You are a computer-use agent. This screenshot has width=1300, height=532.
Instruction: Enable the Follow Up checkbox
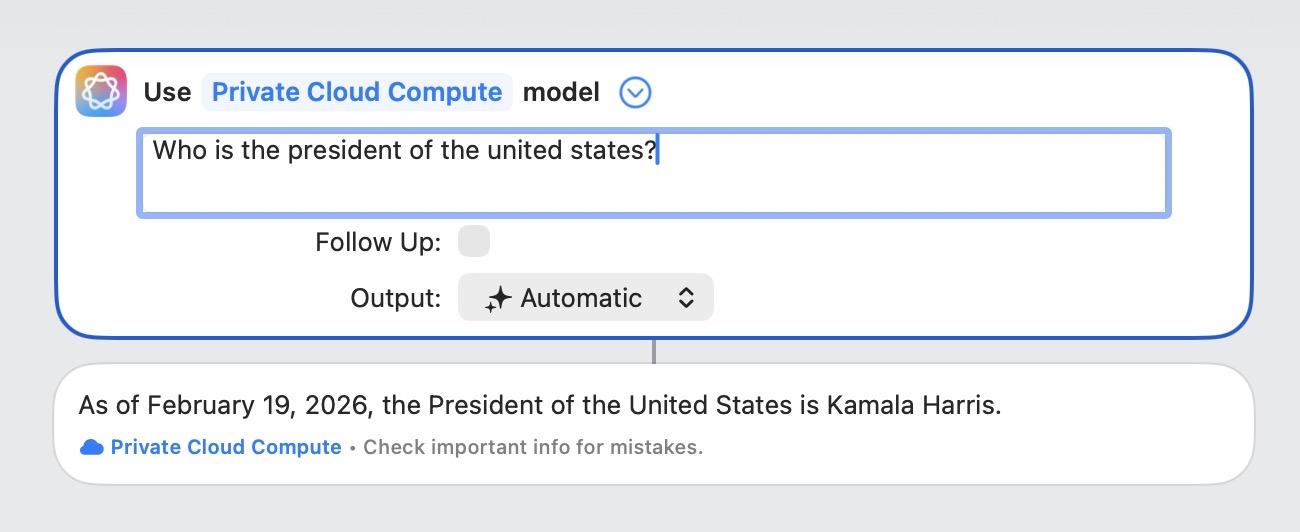point(474,242)
